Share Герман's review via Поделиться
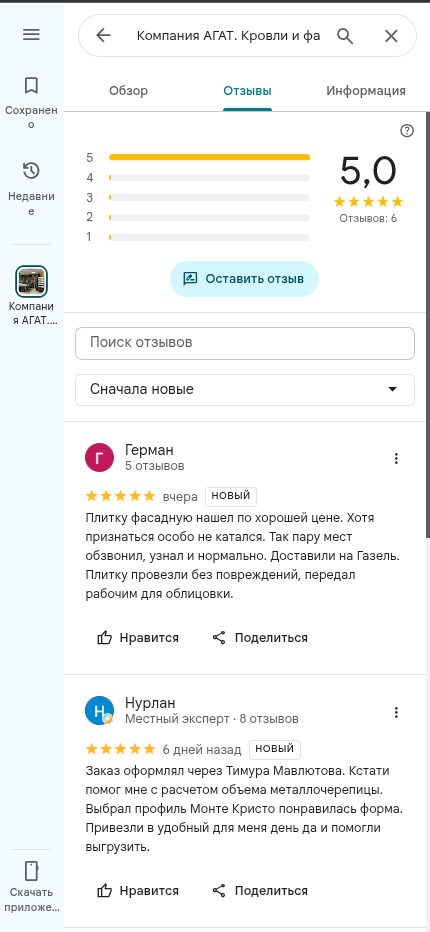430x932 pixels. [260, 638]
